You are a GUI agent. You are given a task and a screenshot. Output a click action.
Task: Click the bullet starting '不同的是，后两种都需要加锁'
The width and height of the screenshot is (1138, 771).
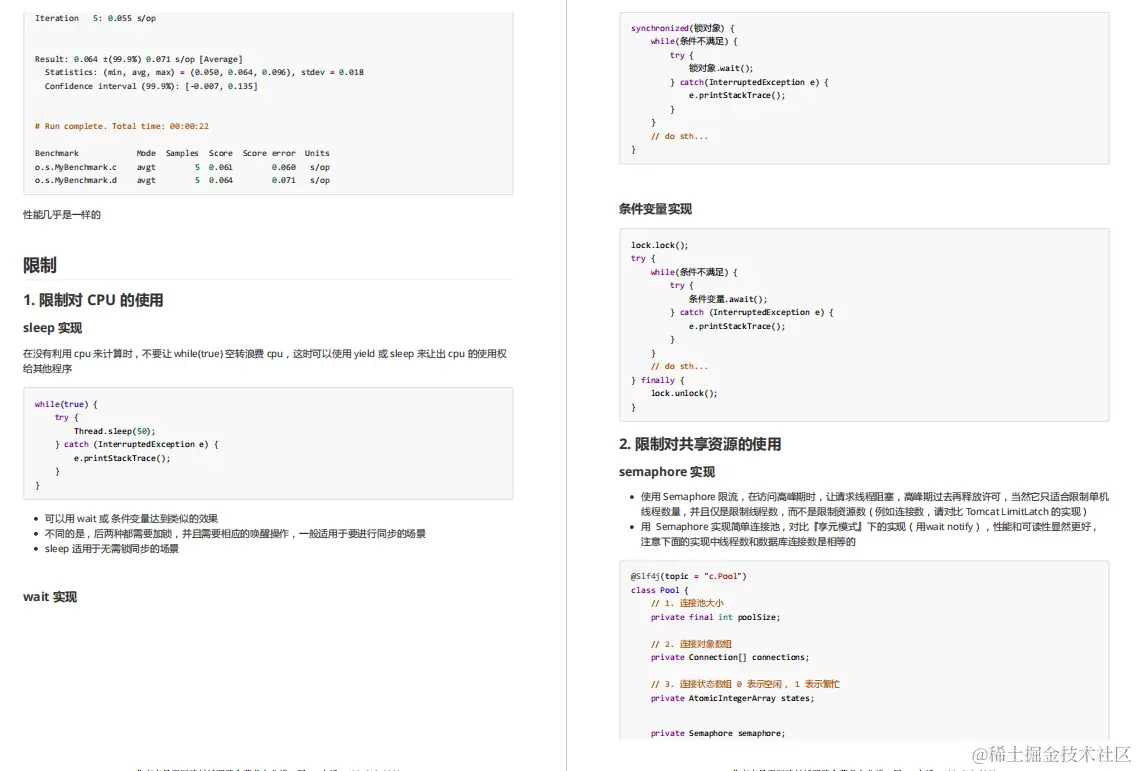(x=235, y=534)
